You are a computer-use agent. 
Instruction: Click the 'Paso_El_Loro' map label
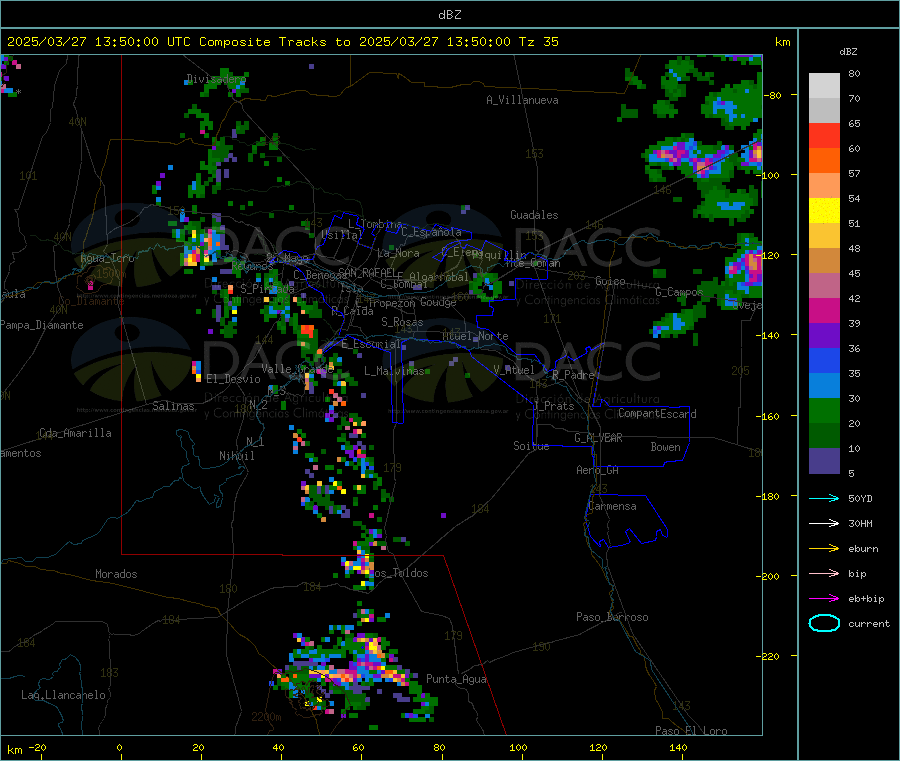[x=691, y=731]
